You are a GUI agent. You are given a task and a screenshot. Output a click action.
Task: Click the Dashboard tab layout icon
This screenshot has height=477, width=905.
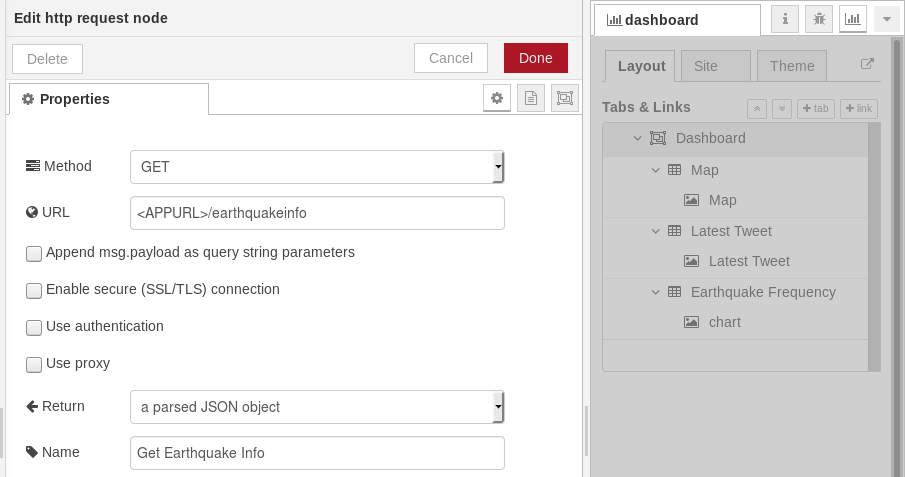(658, 138)
